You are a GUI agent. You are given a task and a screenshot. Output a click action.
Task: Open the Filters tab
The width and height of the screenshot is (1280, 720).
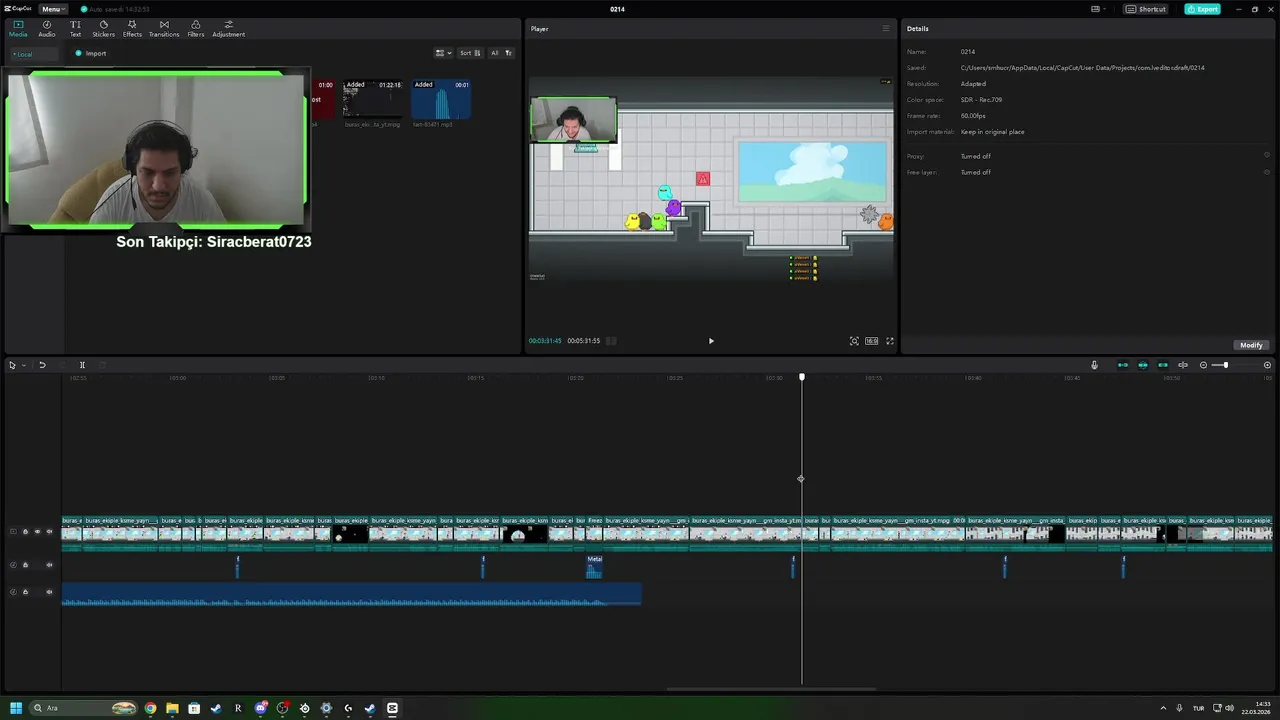click(195, 28)
